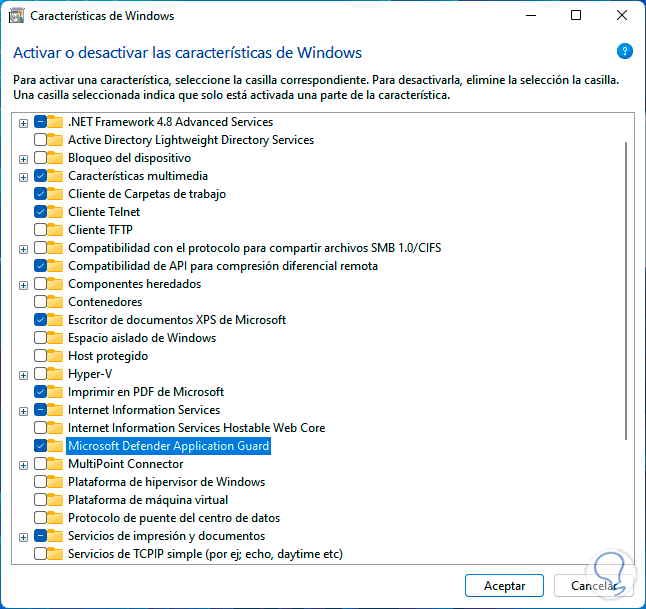Click the folder icon next to Contenedores
This screenshot has height=609, width=646.
56,302
